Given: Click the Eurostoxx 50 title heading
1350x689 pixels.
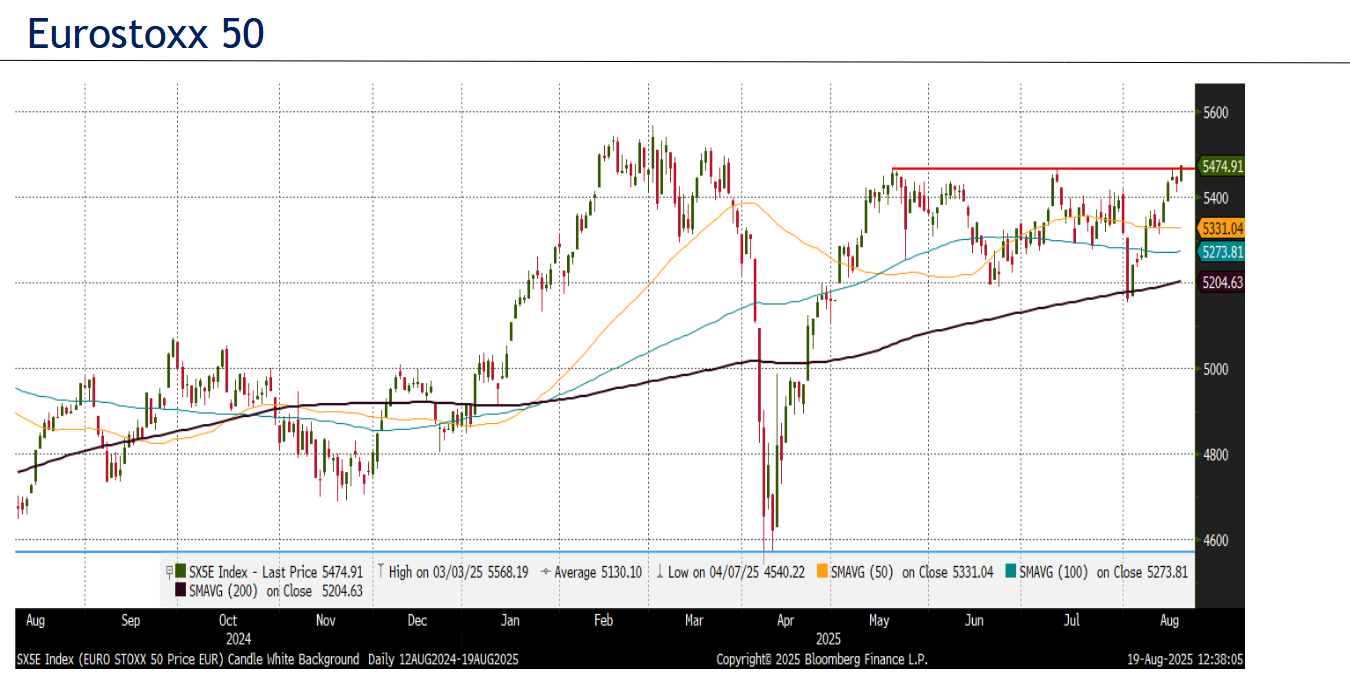Looking at the screenshot, I should (145, 34).
